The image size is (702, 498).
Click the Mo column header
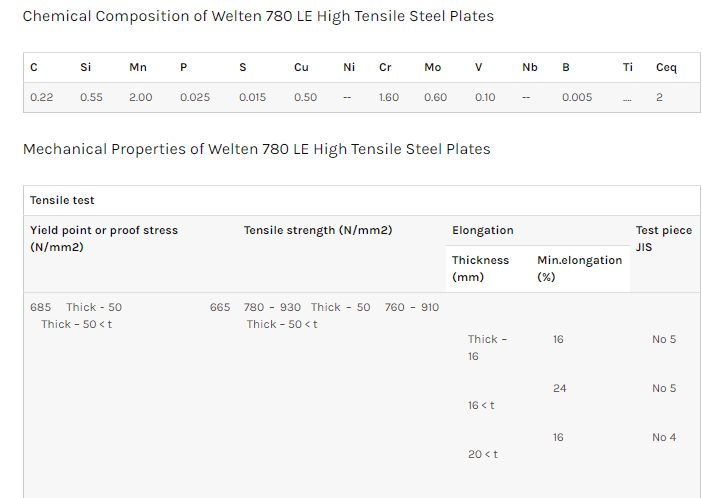[432, 67]
